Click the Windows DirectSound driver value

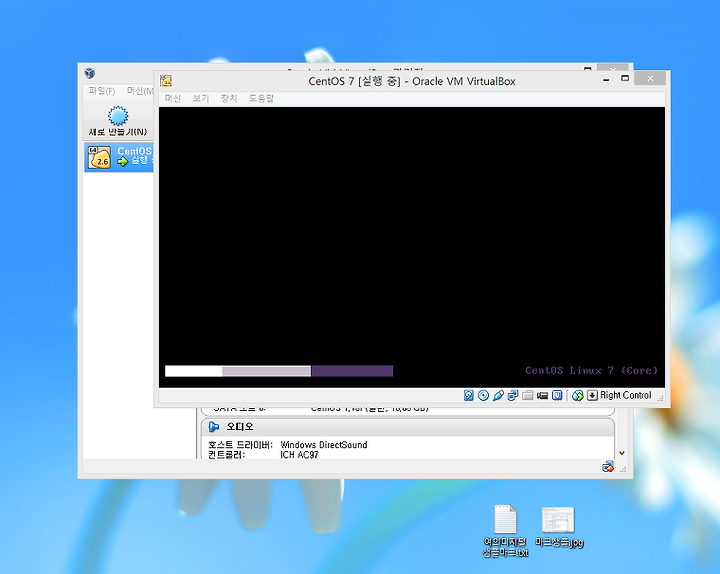(x=324, y=445)
